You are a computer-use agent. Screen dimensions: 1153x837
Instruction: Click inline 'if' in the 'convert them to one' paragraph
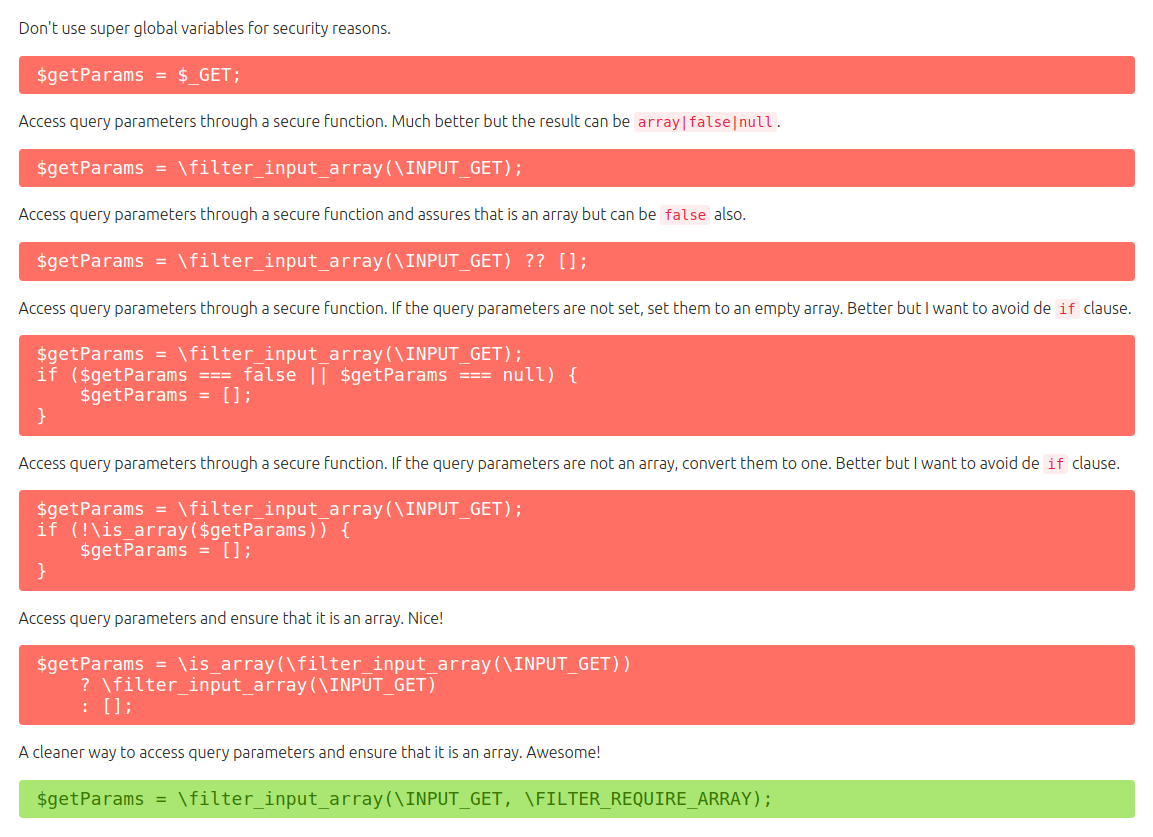(x=1055, y=464)
